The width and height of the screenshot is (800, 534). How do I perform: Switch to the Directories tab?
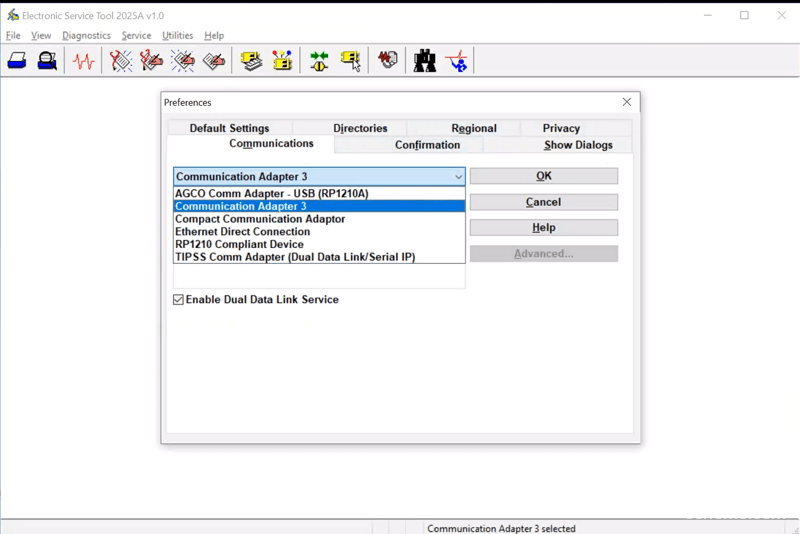pos(360,128)
